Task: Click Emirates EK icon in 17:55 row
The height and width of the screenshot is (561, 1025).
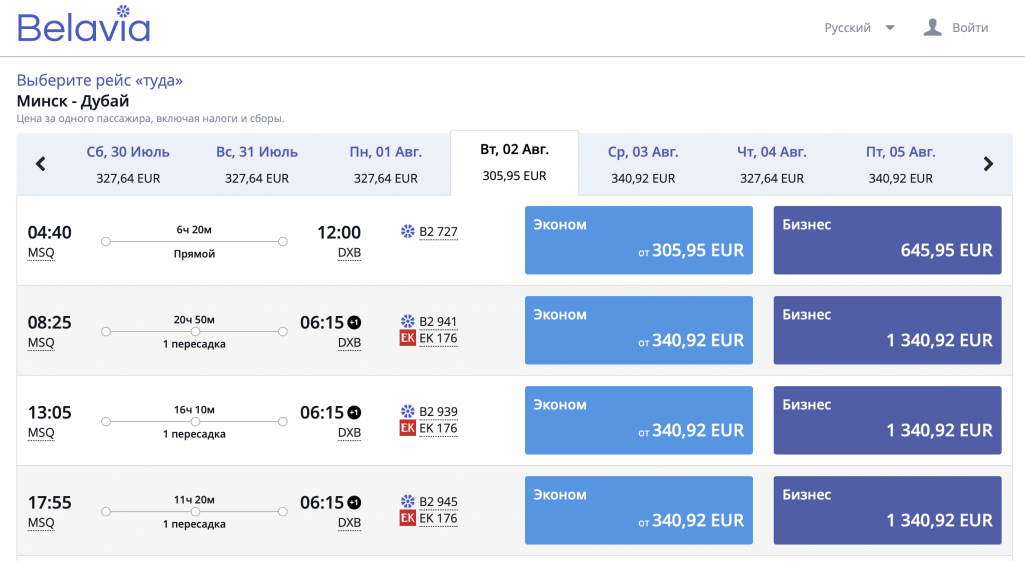Action: pos(408,518)
